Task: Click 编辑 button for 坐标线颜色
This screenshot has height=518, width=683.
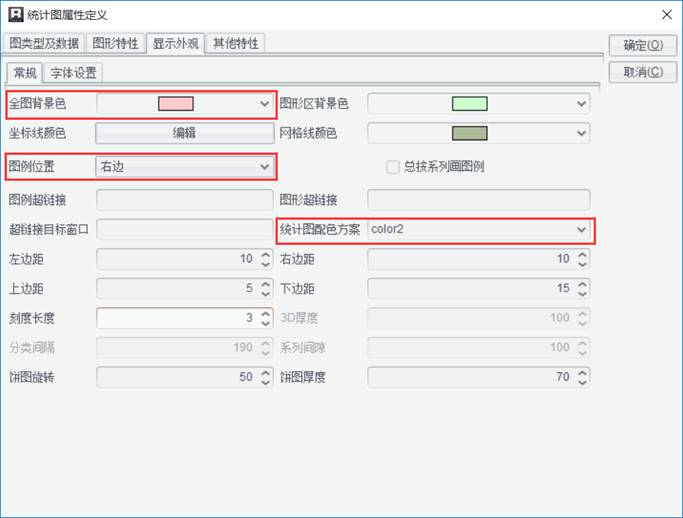Action: coord(185,133)
